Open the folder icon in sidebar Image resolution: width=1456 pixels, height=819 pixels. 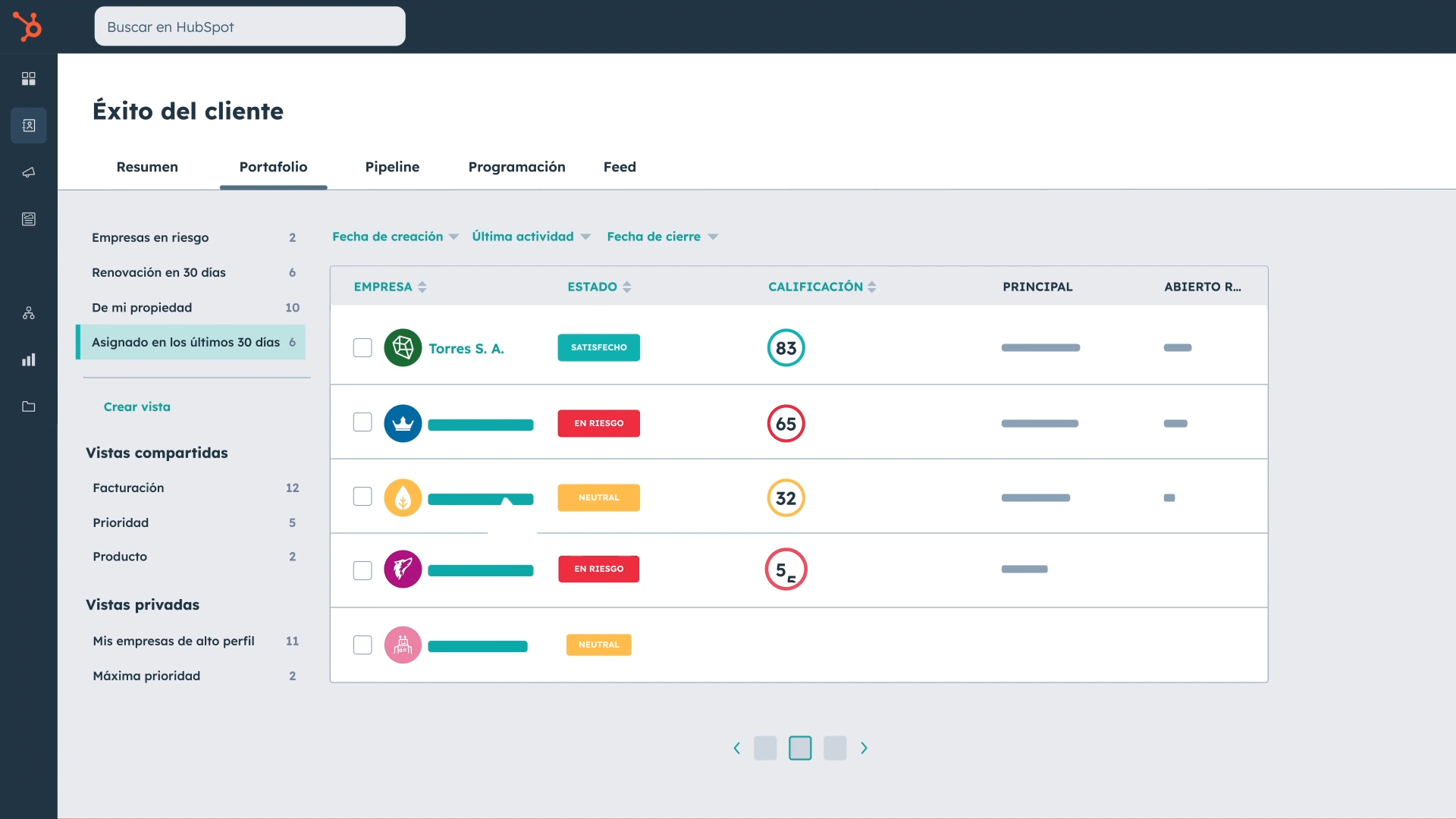point(29,406)
